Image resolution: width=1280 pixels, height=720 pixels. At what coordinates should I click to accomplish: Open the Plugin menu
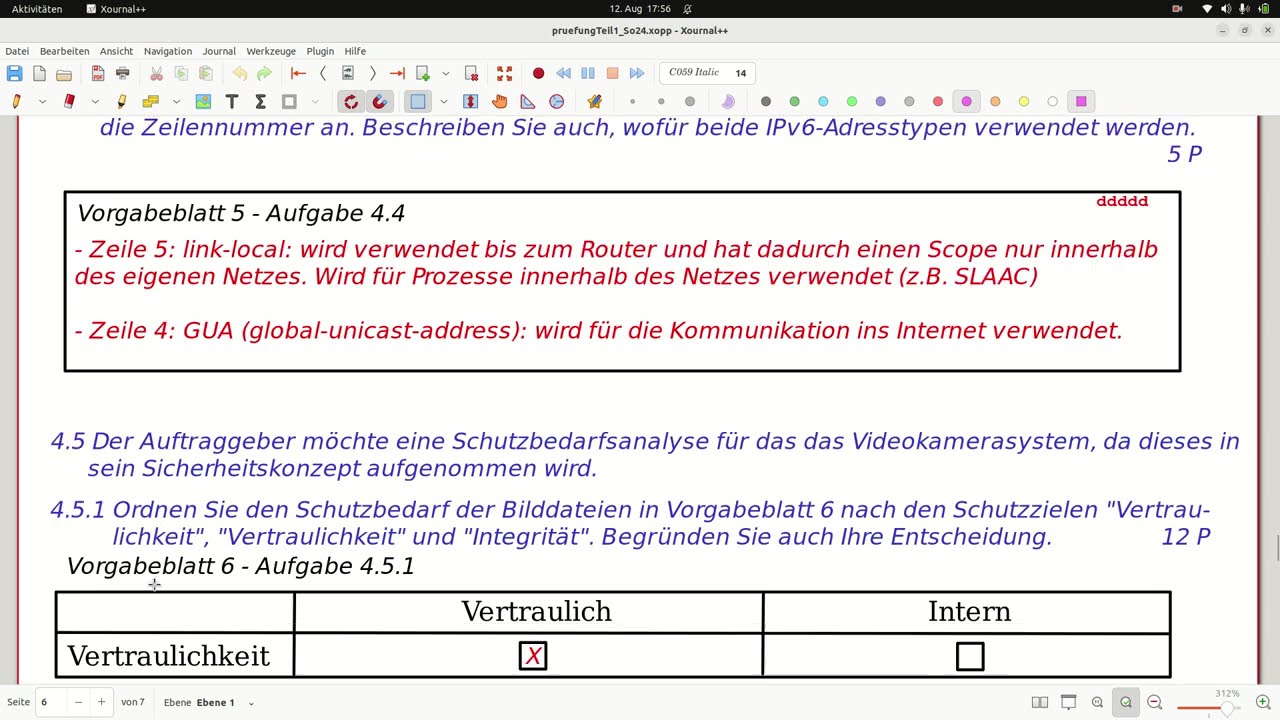click(320, 51)
